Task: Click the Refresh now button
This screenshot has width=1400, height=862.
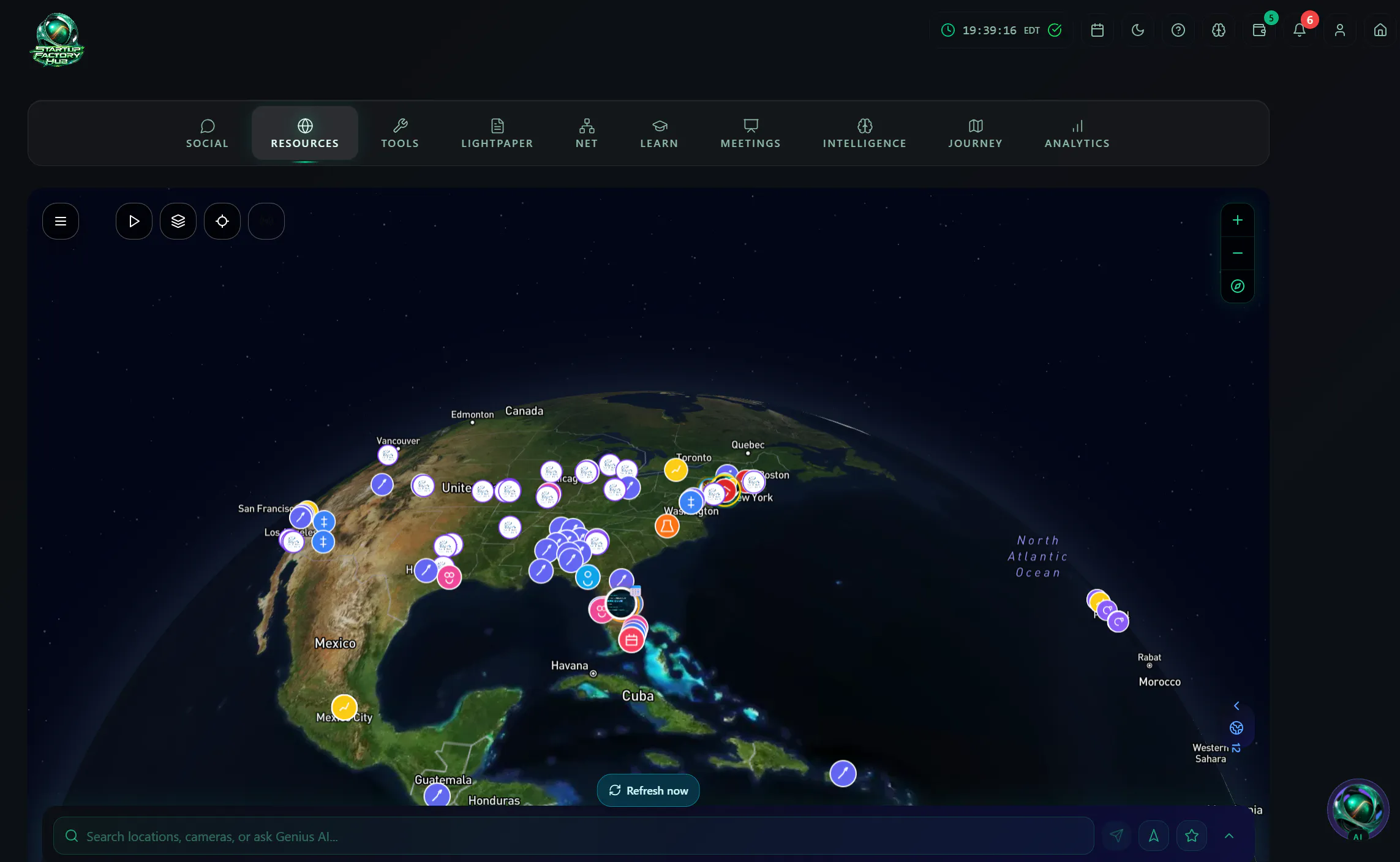Action: [648, 790]
